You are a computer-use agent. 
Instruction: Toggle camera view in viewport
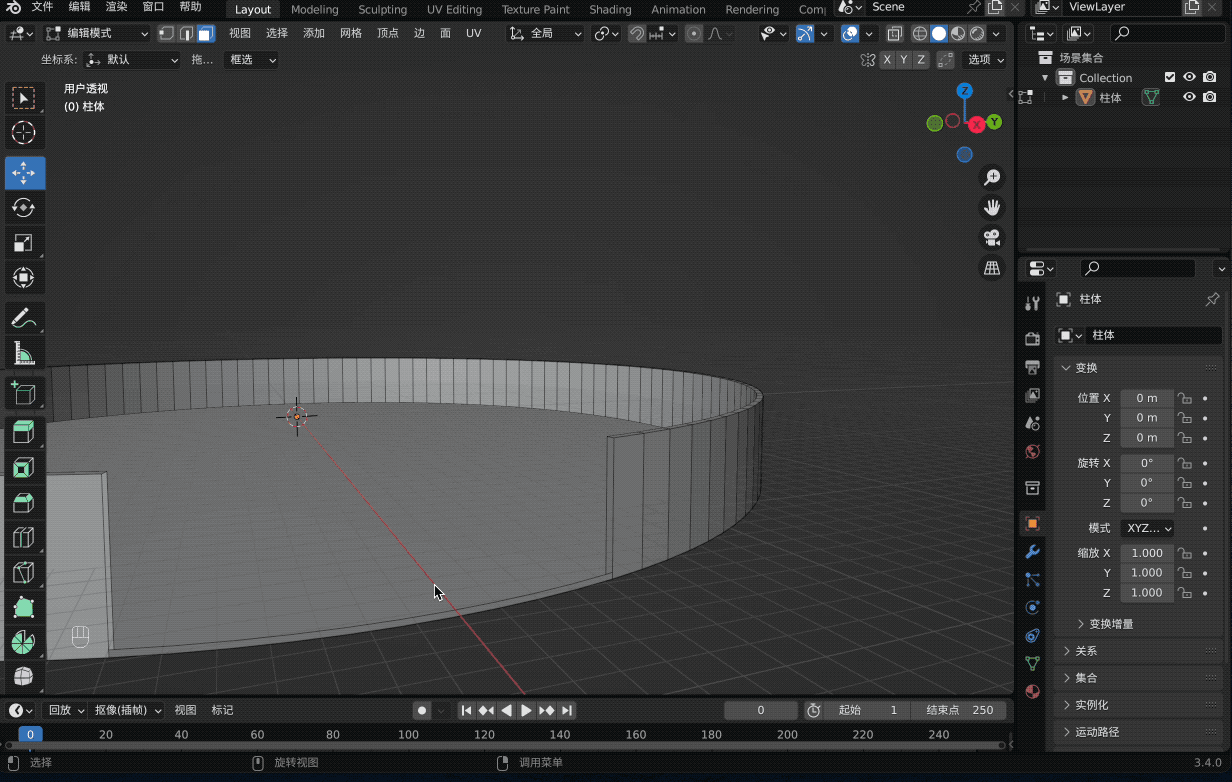pyautogui.click(x=992, y=238)
